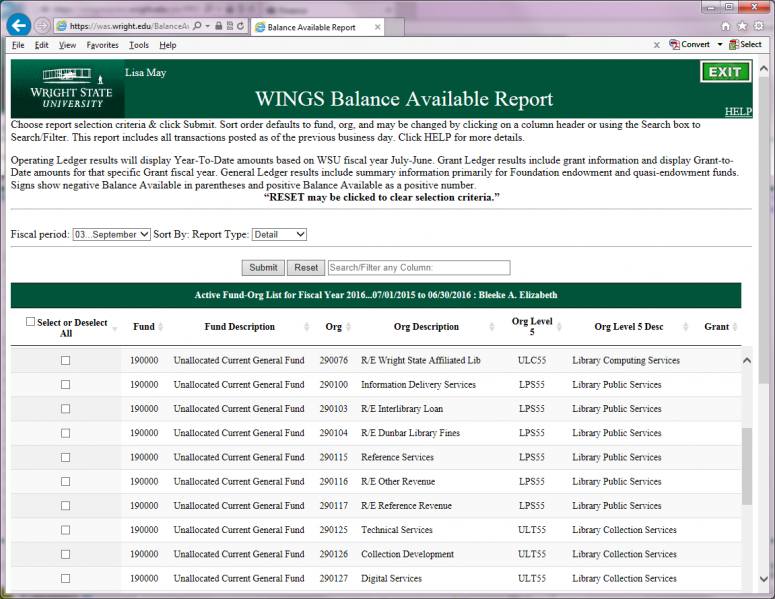
Task: Click the Search/Filter any Column field
Action: pos(418,268)
